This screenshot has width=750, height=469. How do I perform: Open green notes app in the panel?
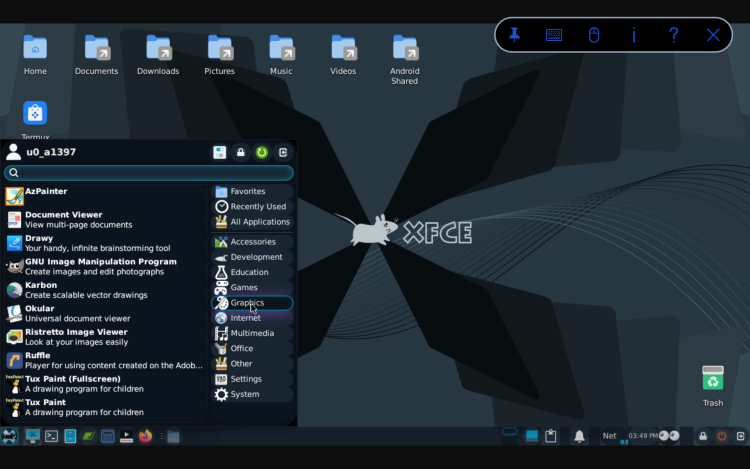click(89, 436)
